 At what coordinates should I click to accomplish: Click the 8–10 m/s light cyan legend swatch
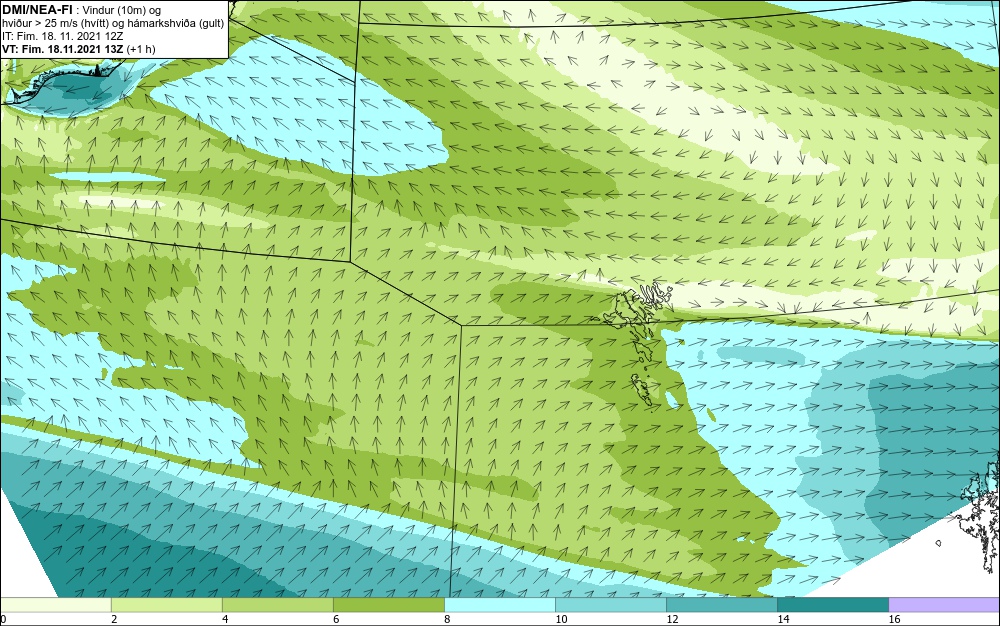(499, 604)
